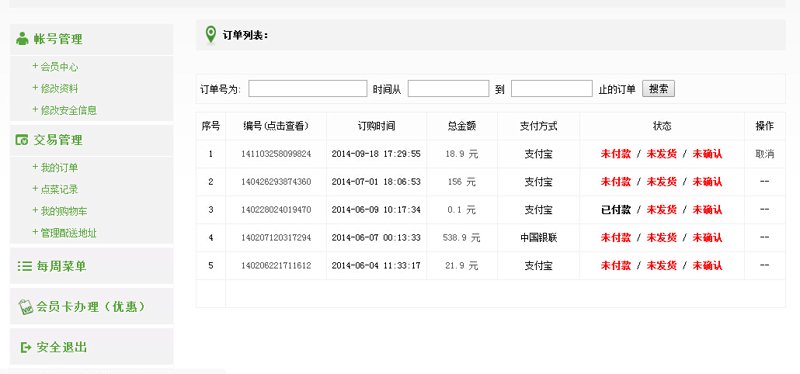Image resolution: width=800 pixels, height=374 pixels.
Task: Click the 18.9 元 amount
Action: point(462,154)
